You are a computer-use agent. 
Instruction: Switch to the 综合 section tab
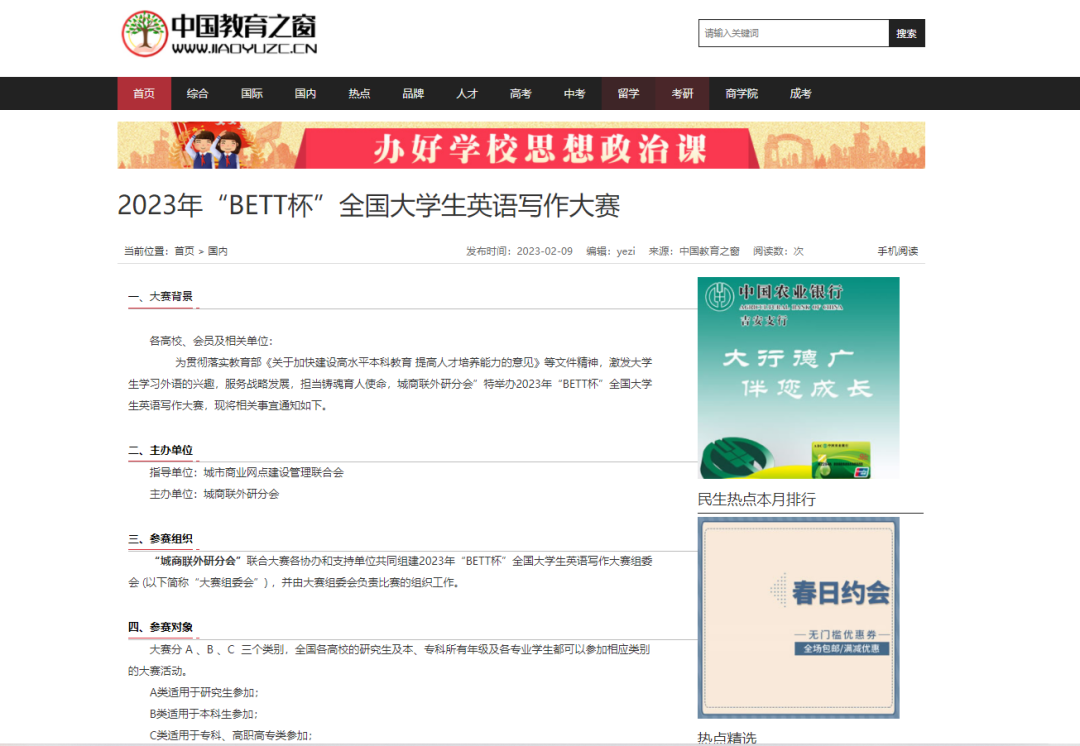click(197, 93)
